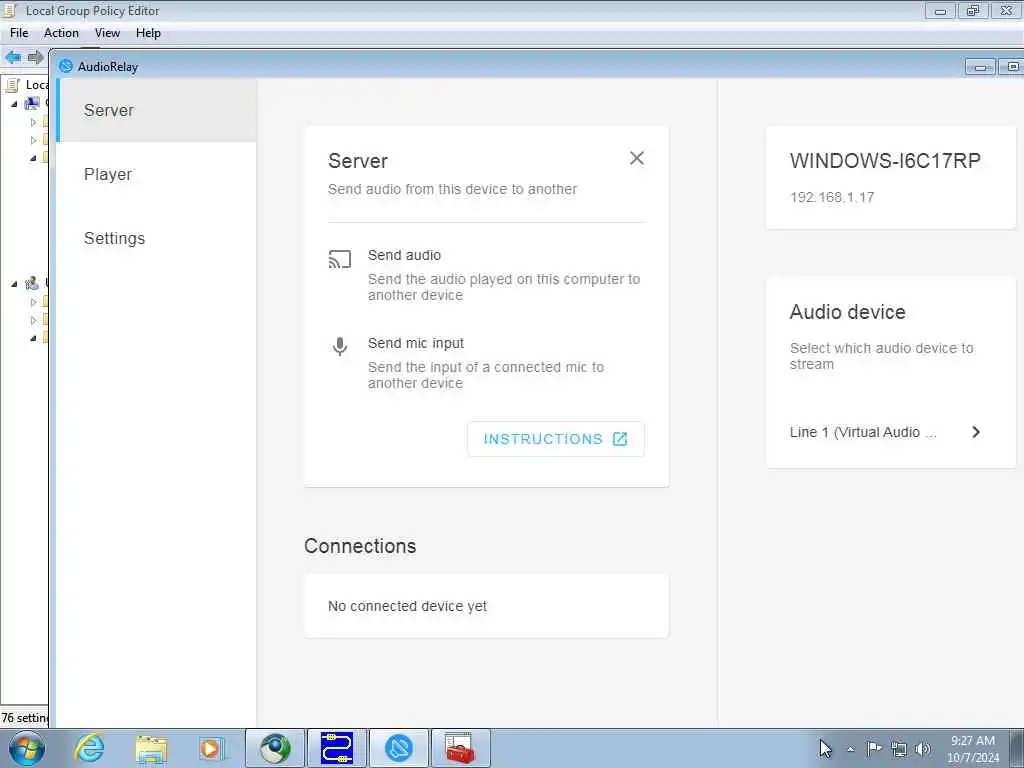Open Windows Explorer folder from the taskbar
This screenshot has height=768, width=1024.
pos(152,749)
